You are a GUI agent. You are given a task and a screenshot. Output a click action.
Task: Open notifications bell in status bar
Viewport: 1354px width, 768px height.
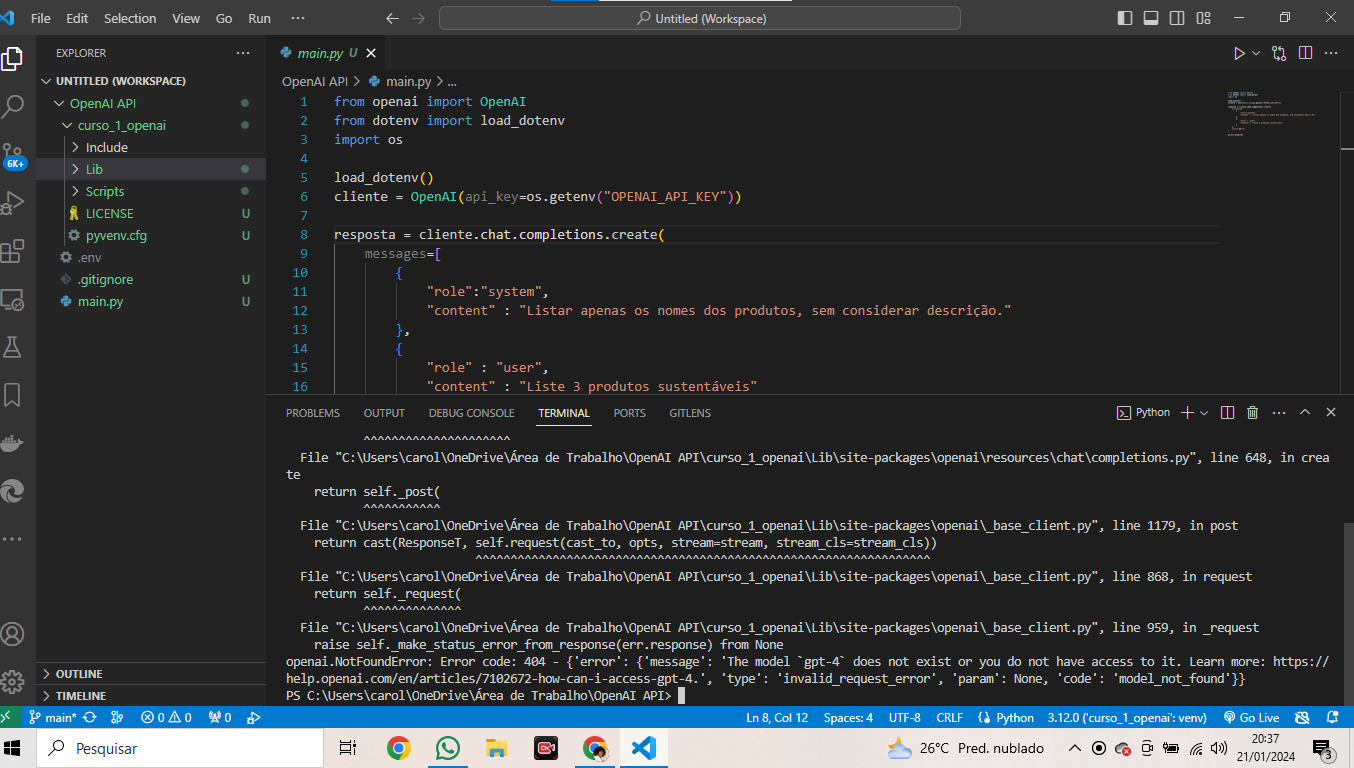(1333, 717)
